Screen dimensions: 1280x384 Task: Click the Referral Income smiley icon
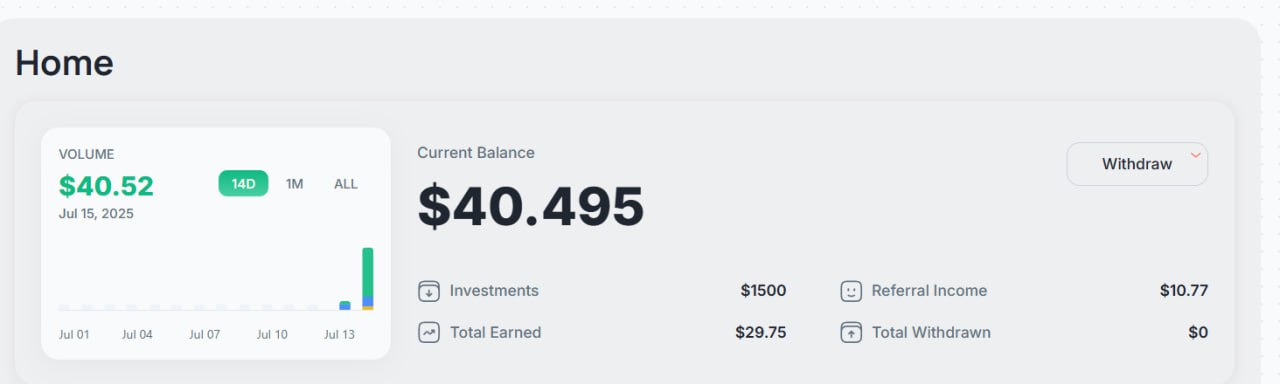pyautogui.click(x=851, y=292)
